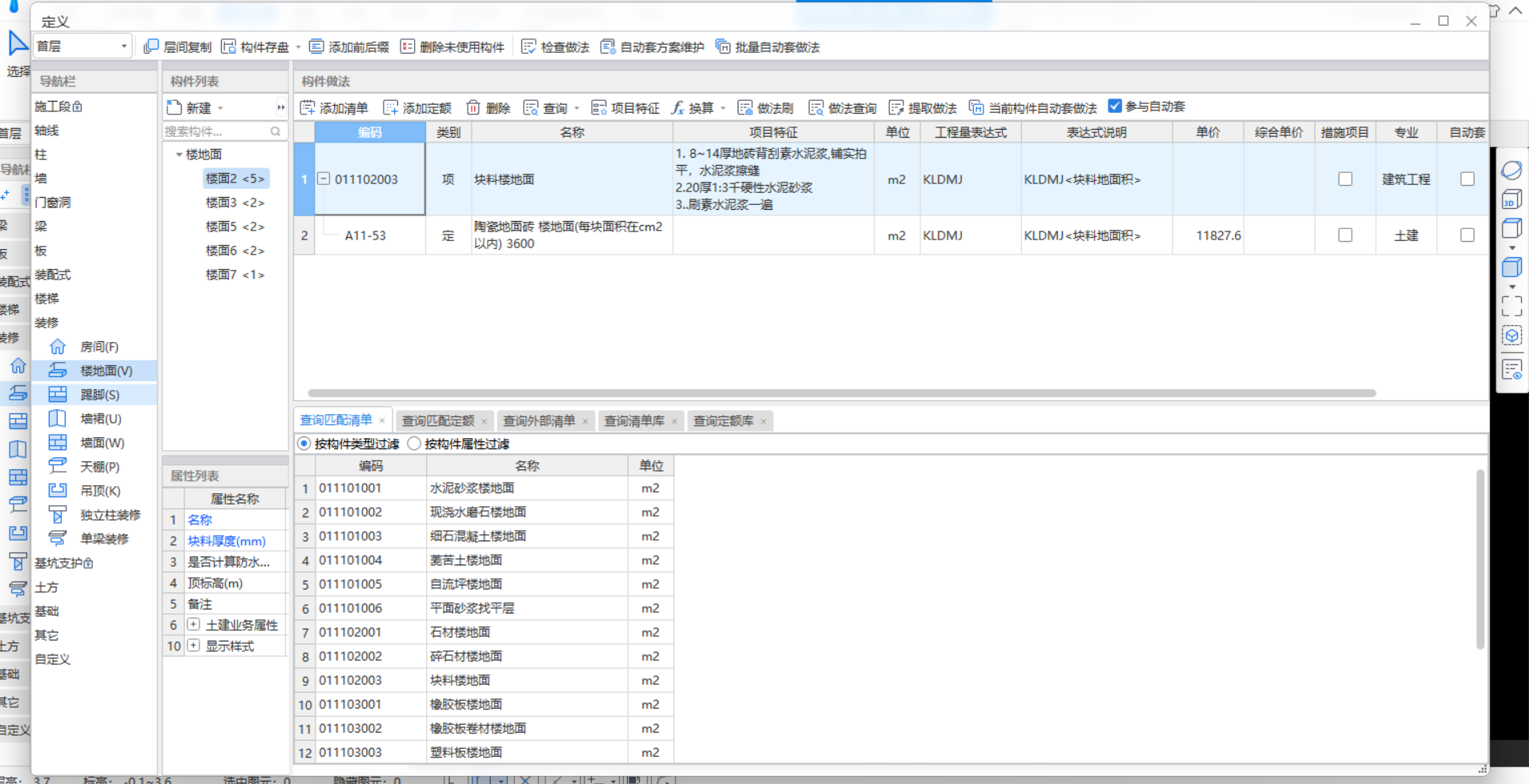Toggle 参与自动套 checkbox
Screen dimensions: 1529x784
pyautogui.click(x=1115, y=107)
